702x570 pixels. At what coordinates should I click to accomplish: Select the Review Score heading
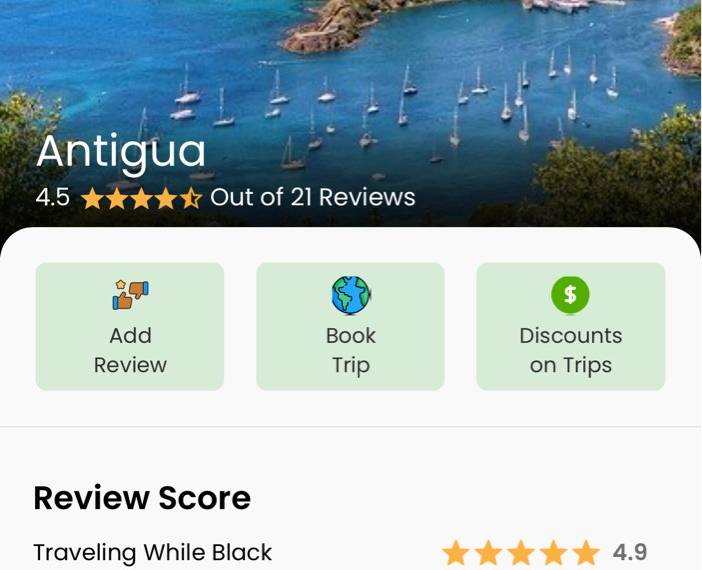[x=142, y=498]
